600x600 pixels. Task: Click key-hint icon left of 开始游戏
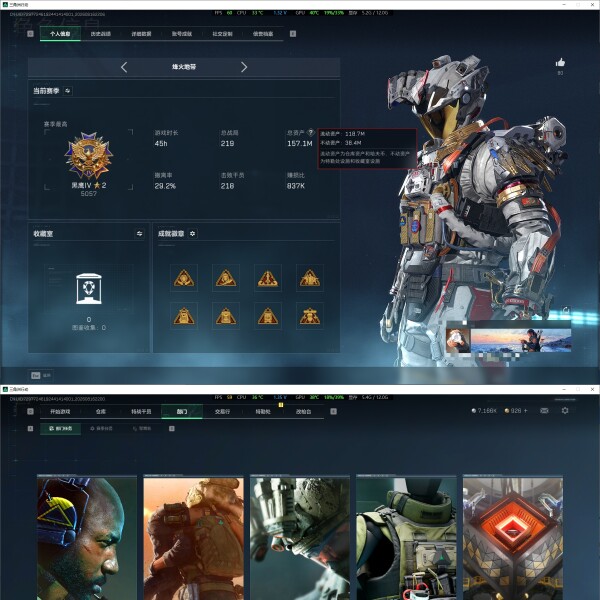30,411
